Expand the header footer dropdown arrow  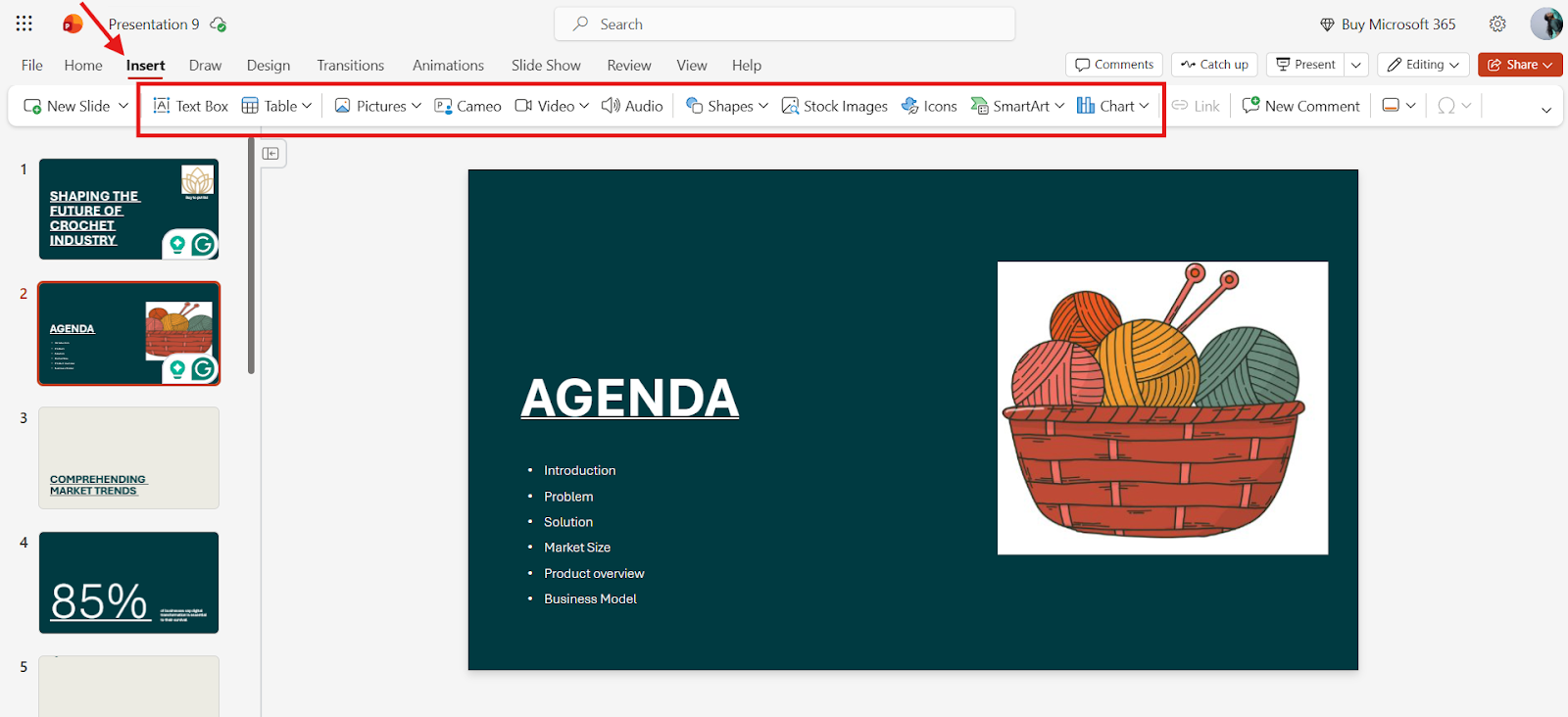1411,106
